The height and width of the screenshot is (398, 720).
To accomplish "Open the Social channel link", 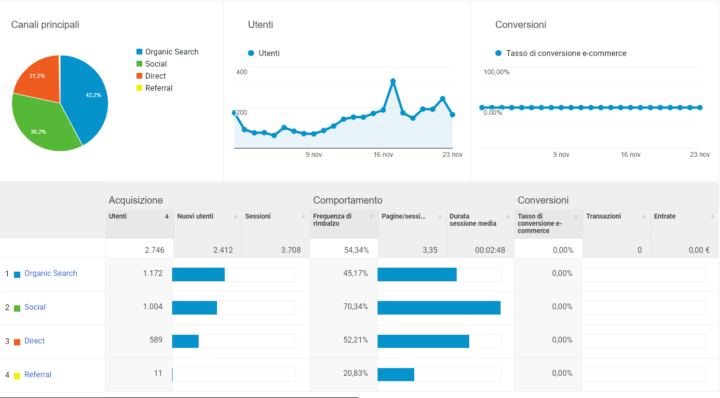I will pos(35,307).
